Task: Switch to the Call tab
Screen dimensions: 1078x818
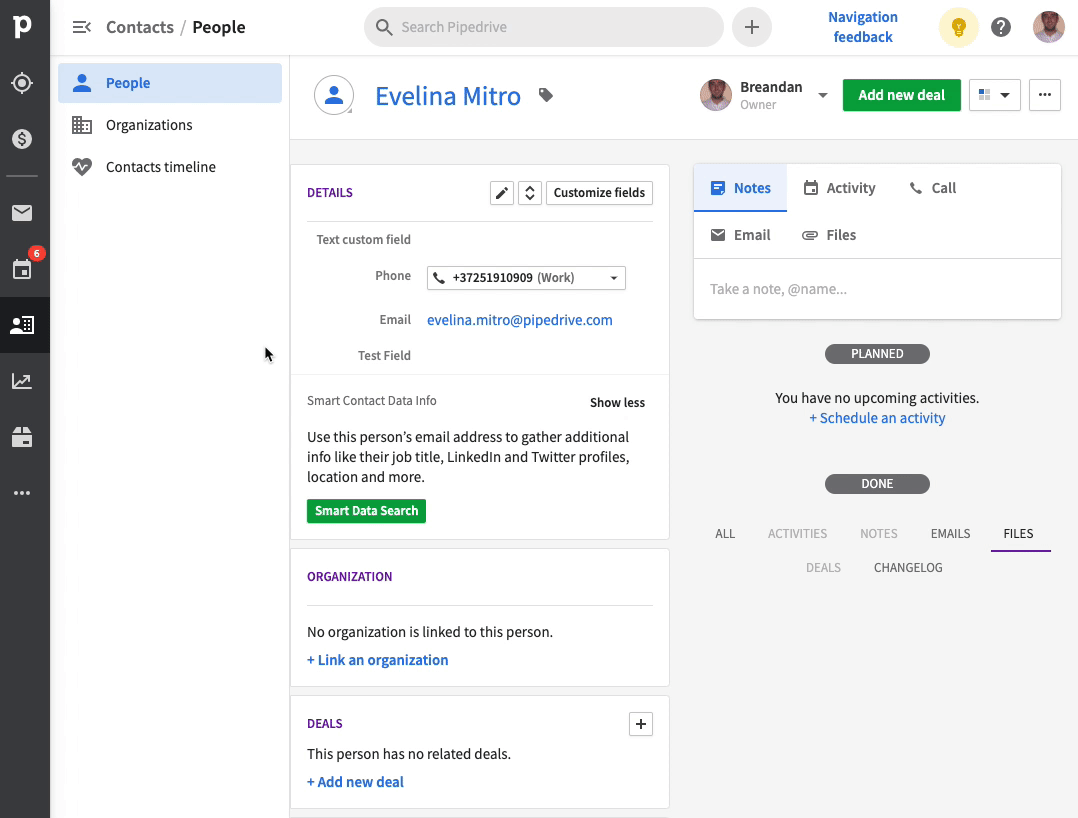Action: (933, 188)
